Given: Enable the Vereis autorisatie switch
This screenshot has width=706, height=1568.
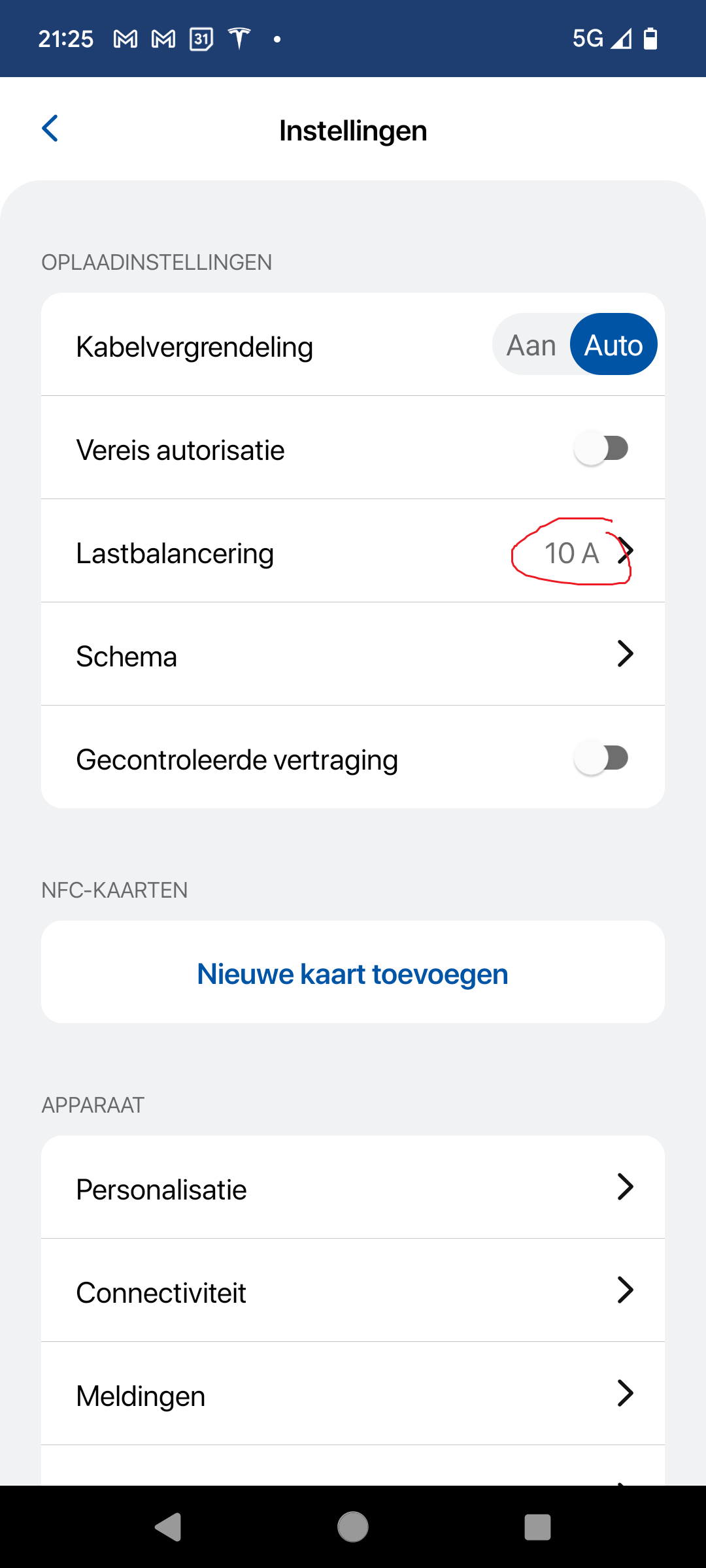Looking at the screenshot, I should [x=601, y=449].
